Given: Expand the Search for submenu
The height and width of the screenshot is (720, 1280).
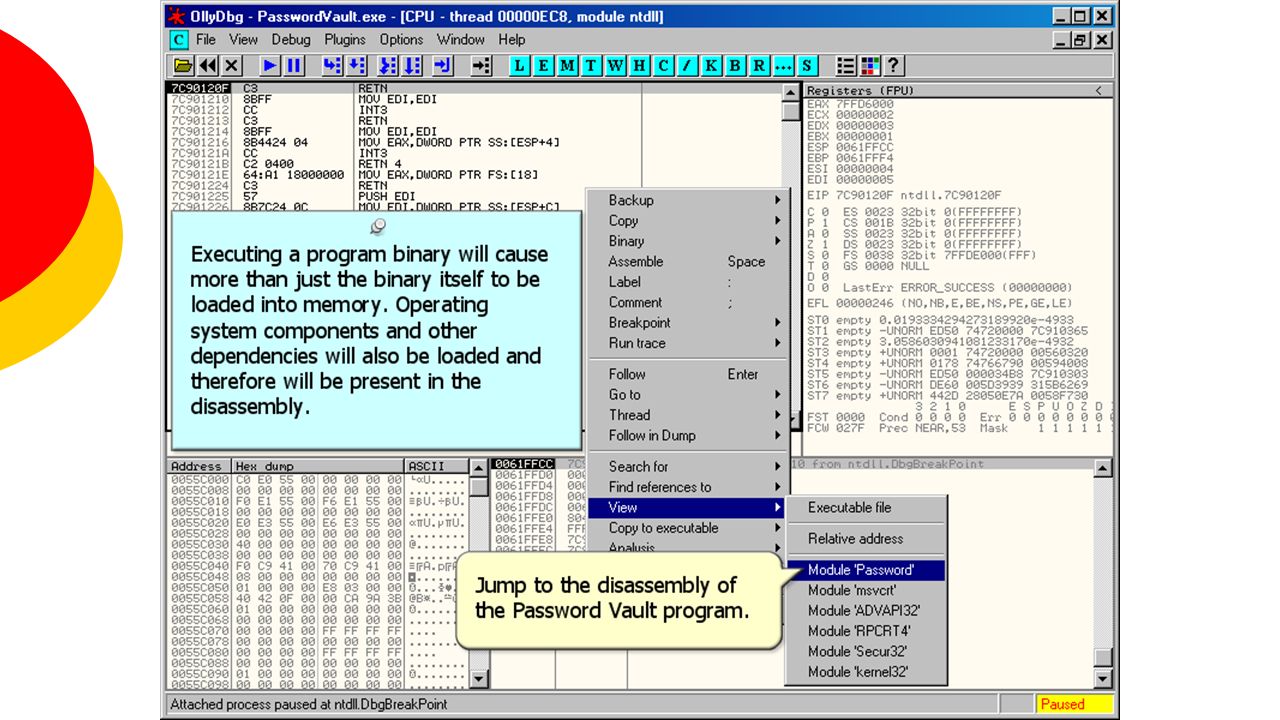Looking at the screenshot, I should coord(686,467).
